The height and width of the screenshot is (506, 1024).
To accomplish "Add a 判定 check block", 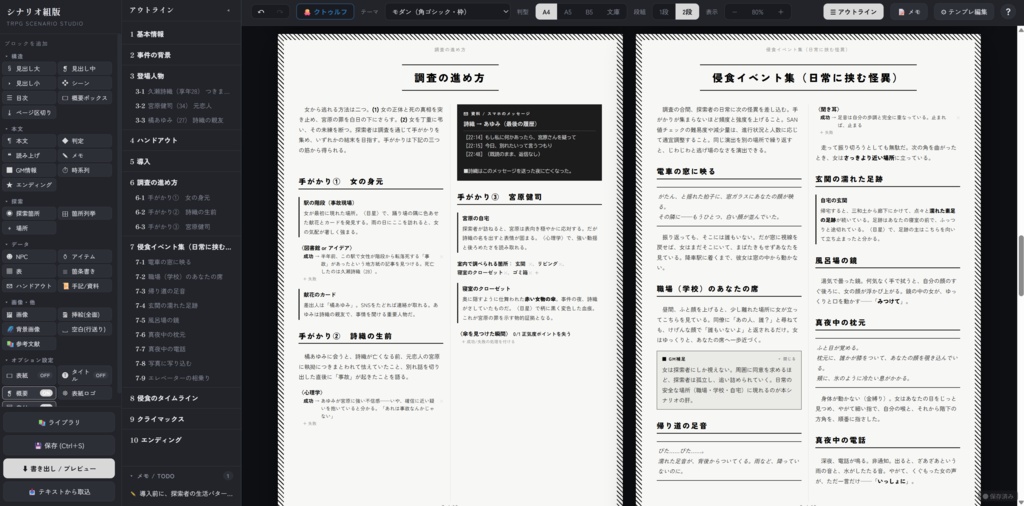I will [x=85, y=141].
